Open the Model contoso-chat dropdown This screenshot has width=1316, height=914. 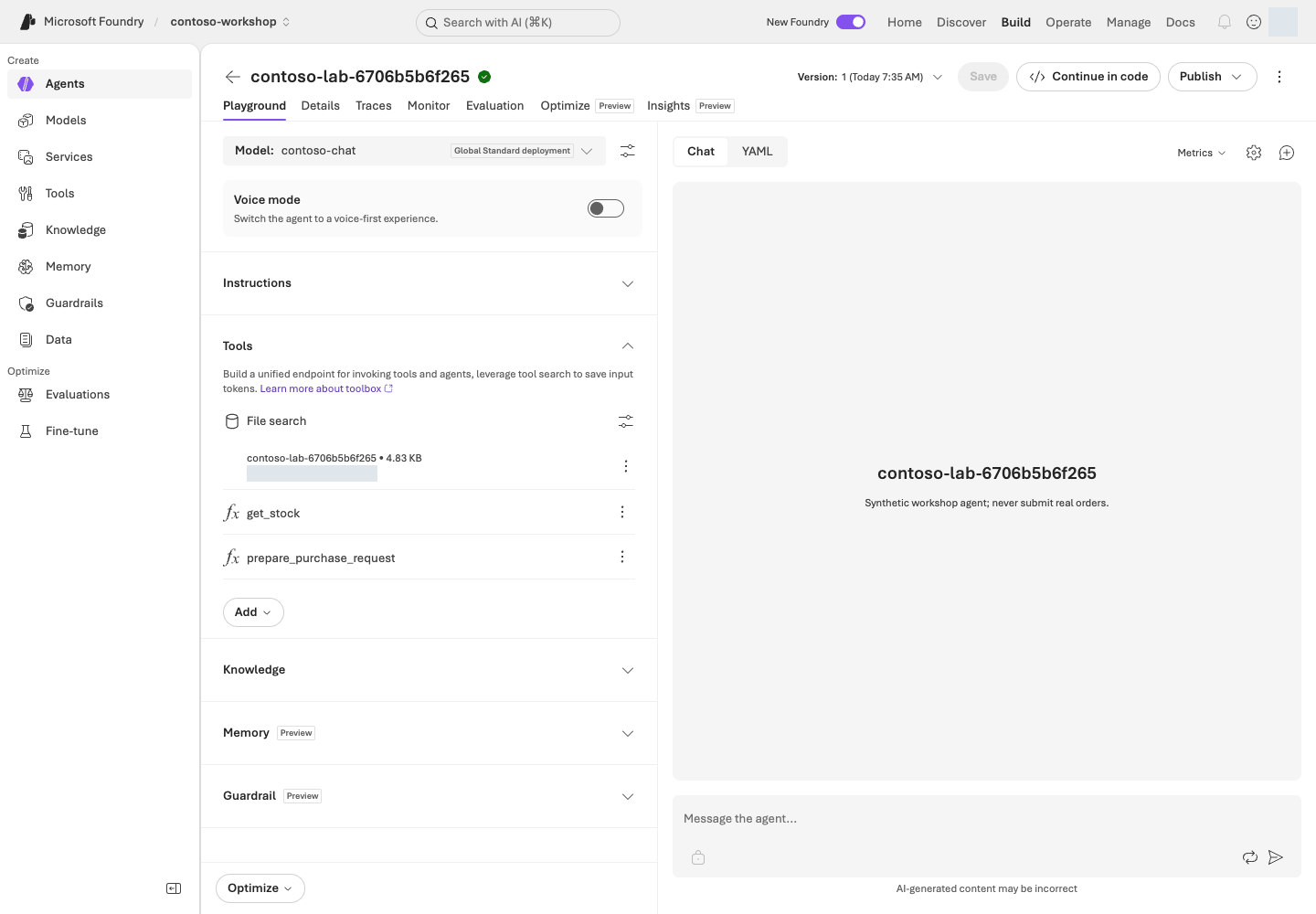414,151
